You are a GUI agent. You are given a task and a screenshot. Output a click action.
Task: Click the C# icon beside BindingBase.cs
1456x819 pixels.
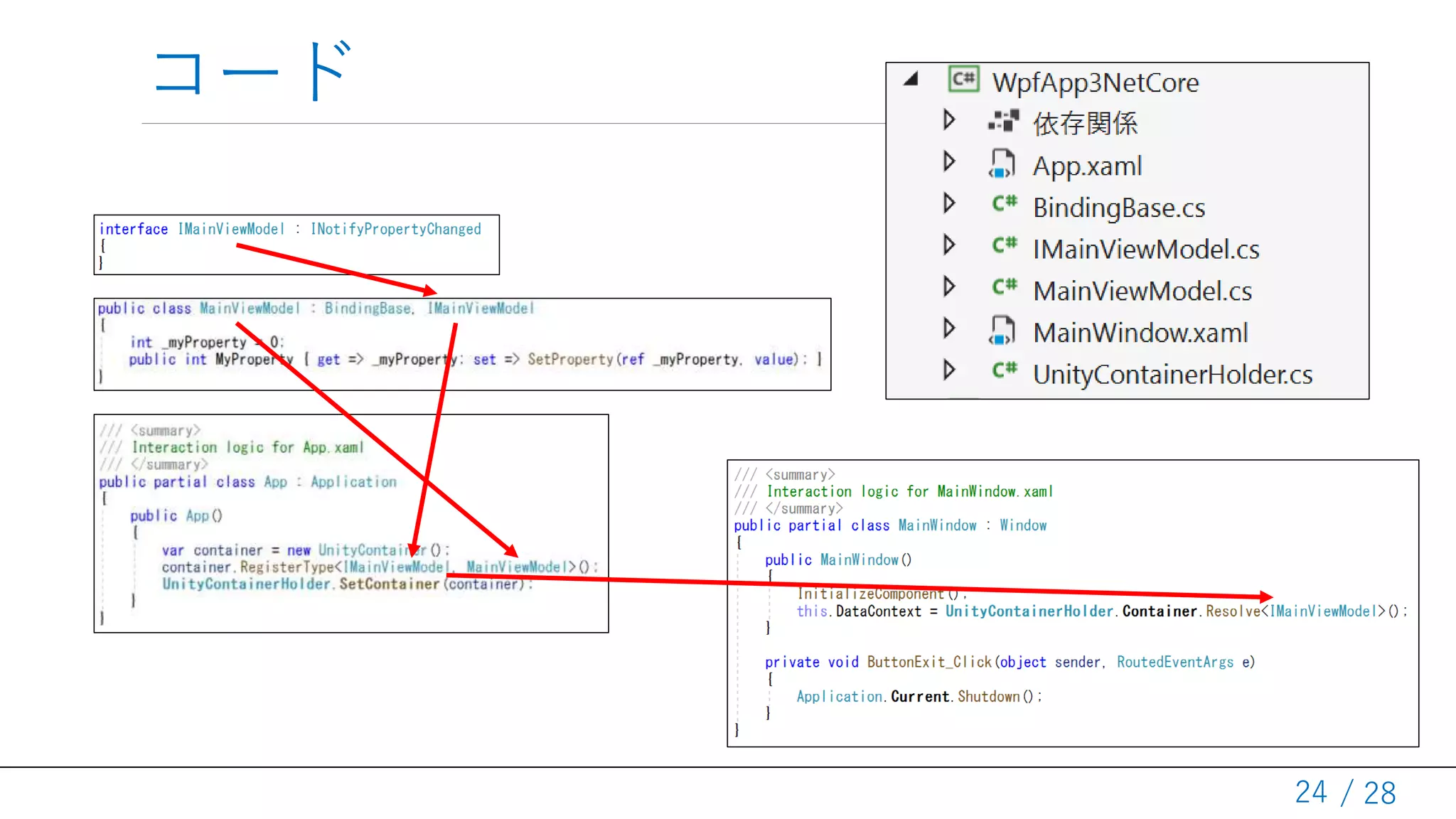[1005, 205]
